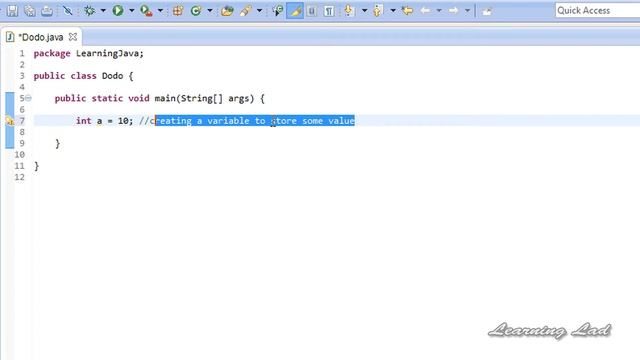This screenshot has width=640, height=360.
Task: Click 'main(String[] args)' on line 5
Action: (204, 98)
